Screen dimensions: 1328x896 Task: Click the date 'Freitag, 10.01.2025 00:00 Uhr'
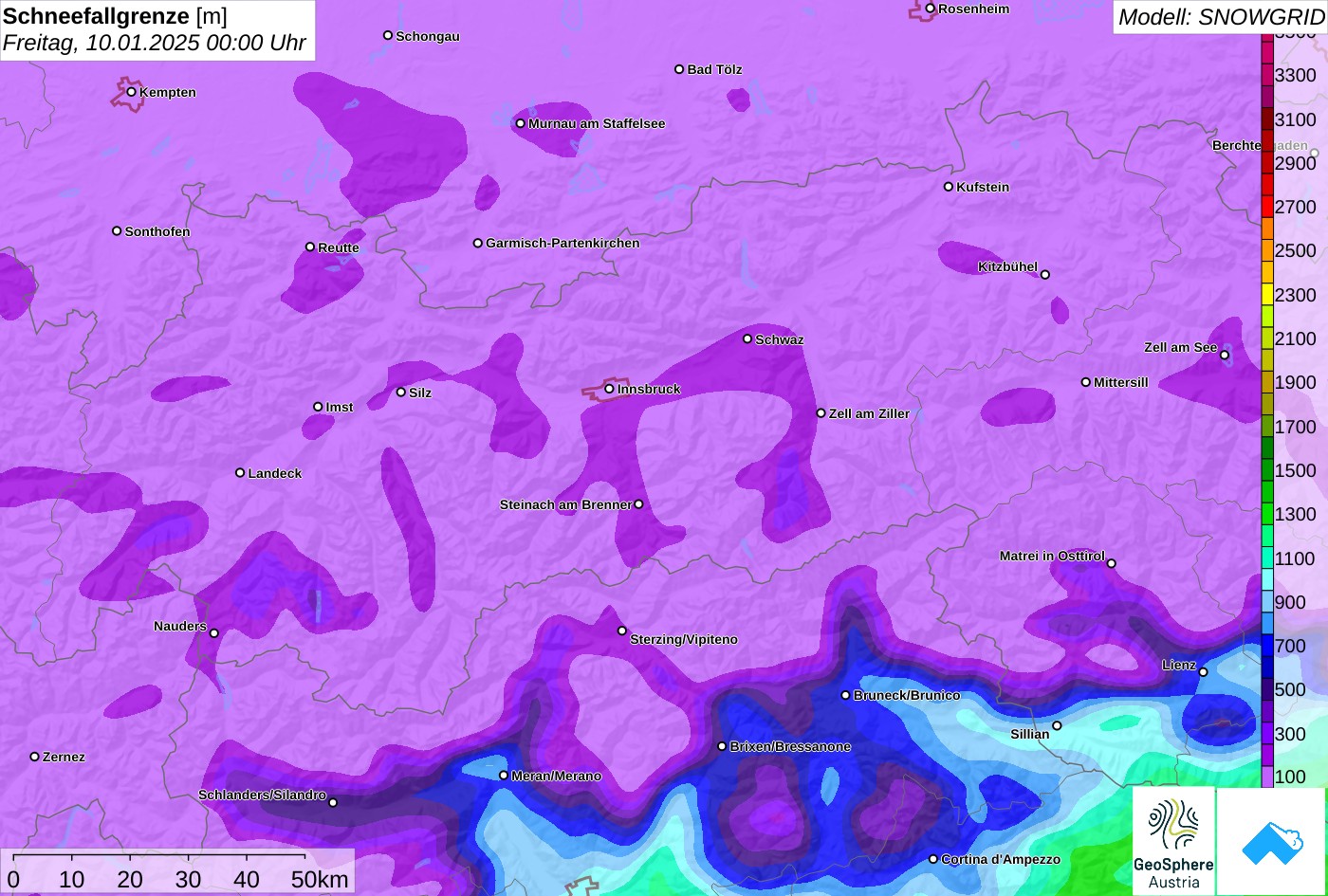coord(155,43)
